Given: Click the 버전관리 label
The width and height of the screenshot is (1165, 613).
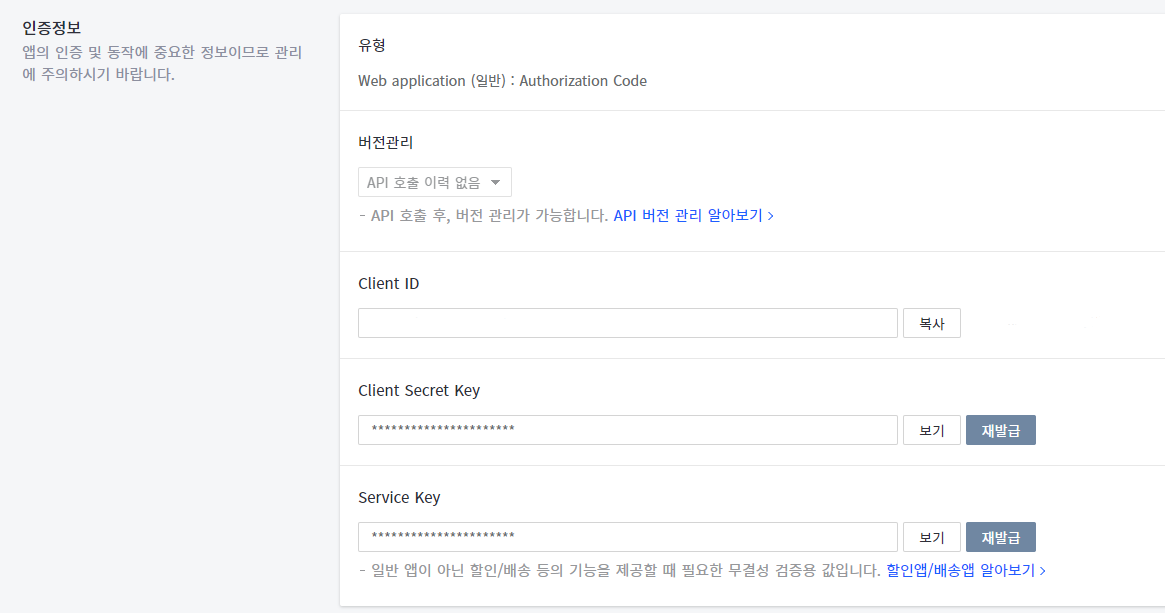Looking at the screenshot, I should point(386,142).
